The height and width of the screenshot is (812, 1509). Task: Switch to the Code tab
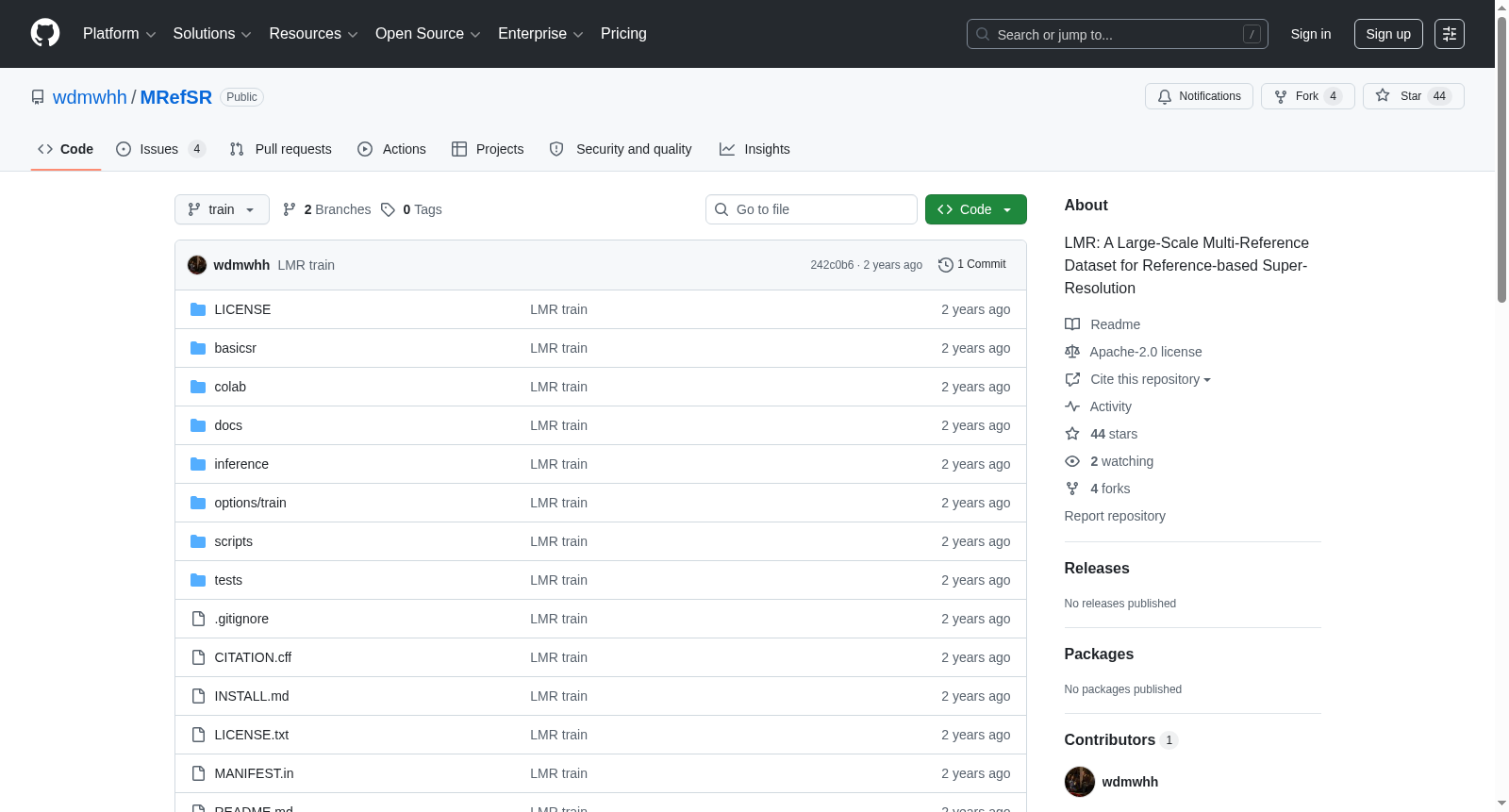click(x=66, y=149)
